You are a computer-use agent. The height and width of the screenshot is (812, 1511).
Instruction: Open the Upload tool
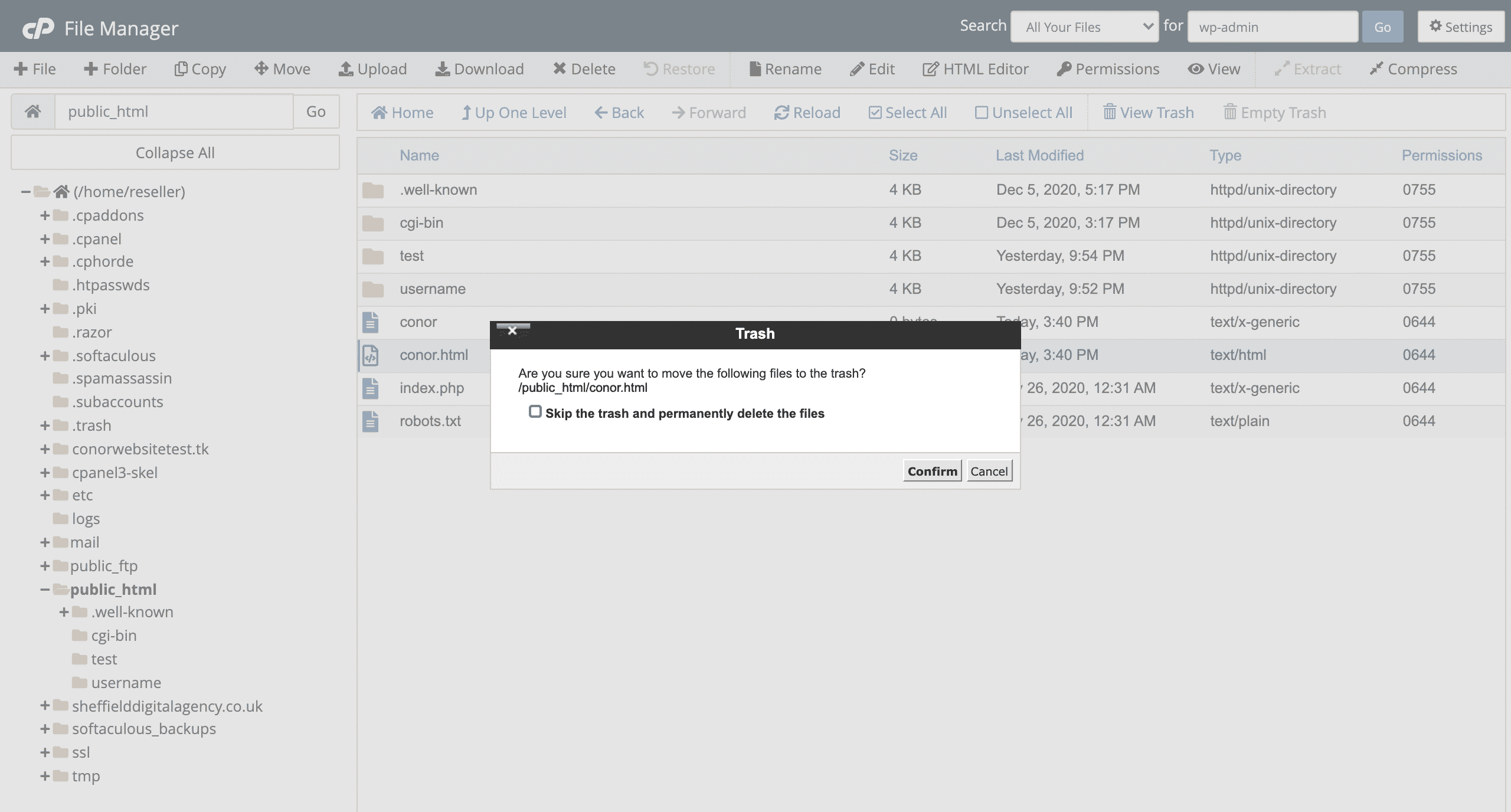click(372, 69)
